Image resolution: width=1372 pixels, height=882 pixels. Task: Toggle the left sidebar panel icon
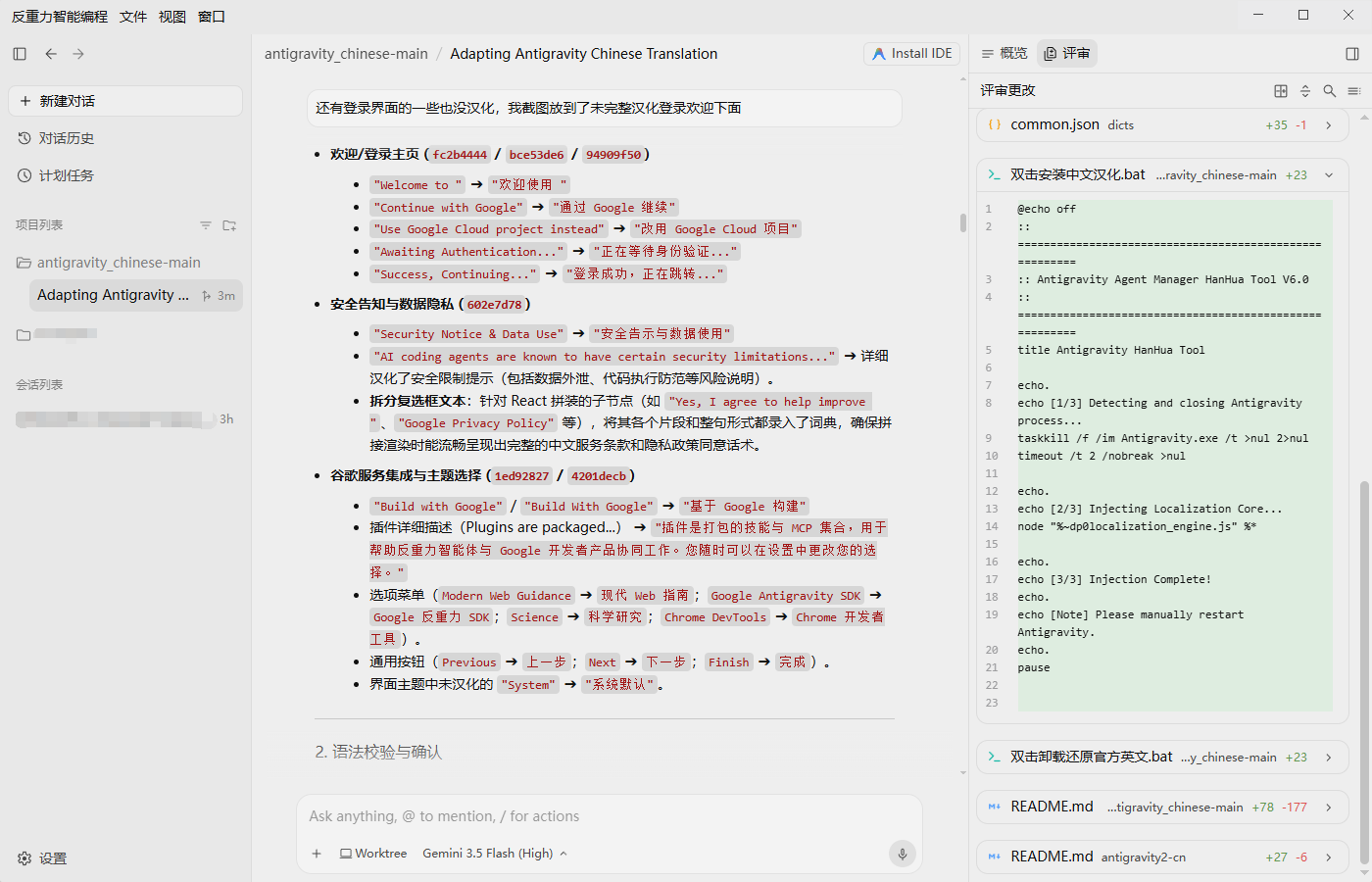pos(20,54)
